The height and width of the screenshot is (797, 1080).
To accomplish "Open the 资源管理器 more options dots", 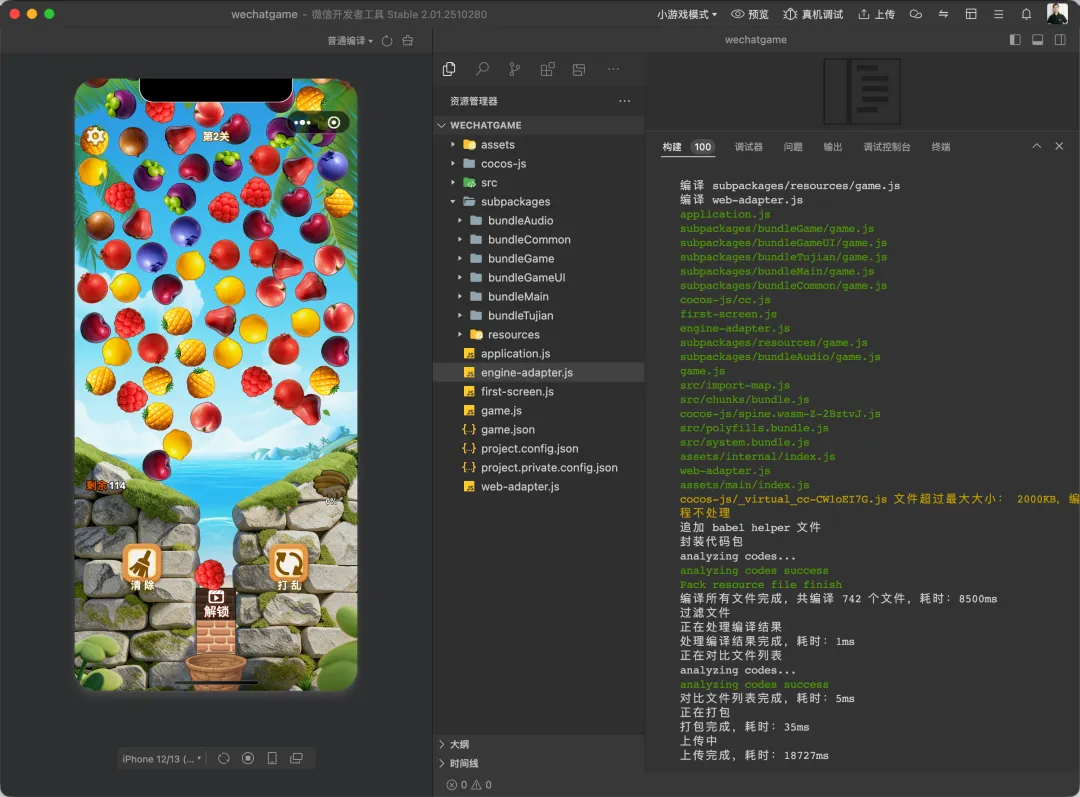I will point(625,101).
